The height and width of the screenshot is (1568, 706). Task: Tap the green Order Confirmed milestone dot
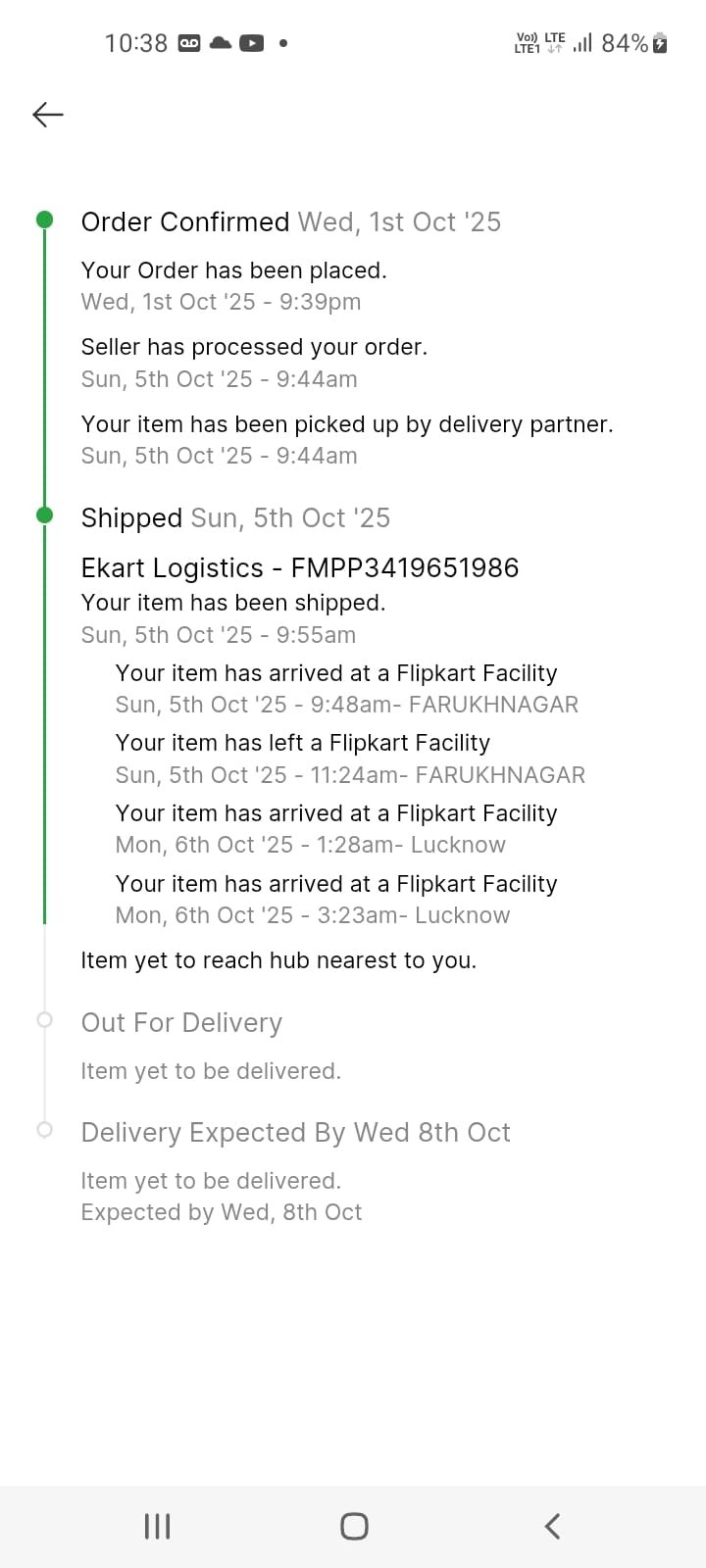point(44,220)
